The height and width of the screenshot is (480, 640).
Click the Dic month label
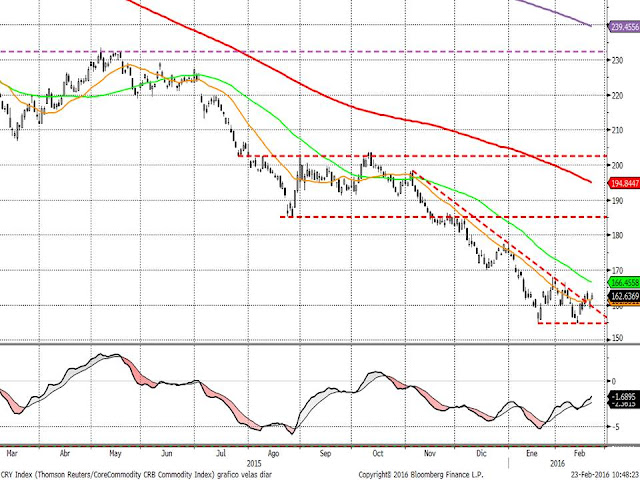(x=482, y=453)
